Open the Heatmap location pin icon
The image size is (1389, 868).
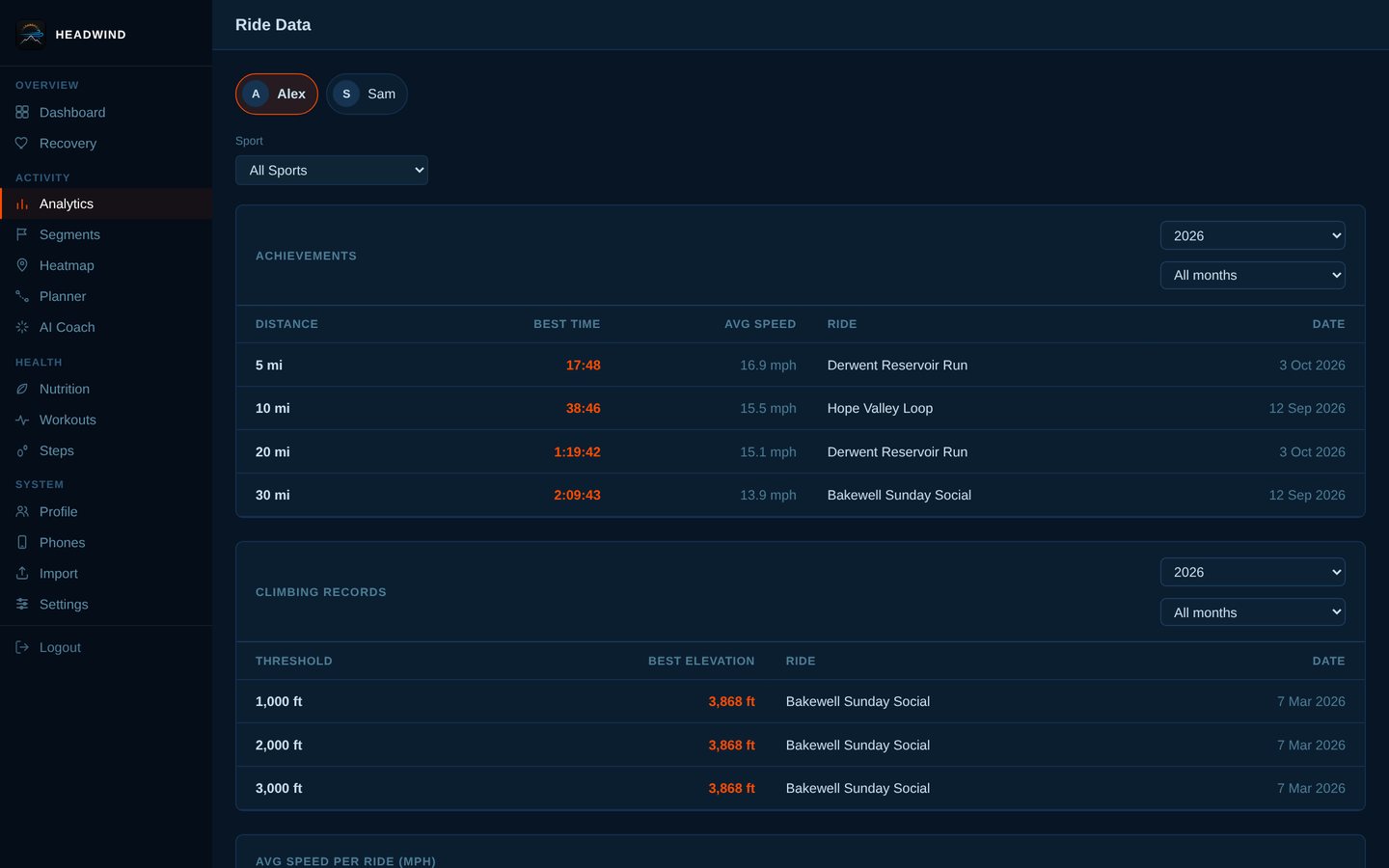pos(22,266)
